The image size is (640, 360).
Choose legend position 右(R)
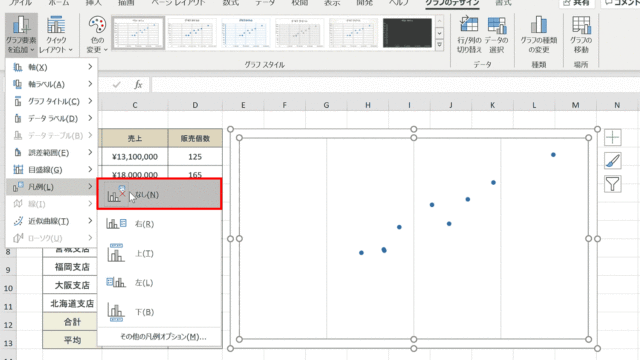[160, 224]
